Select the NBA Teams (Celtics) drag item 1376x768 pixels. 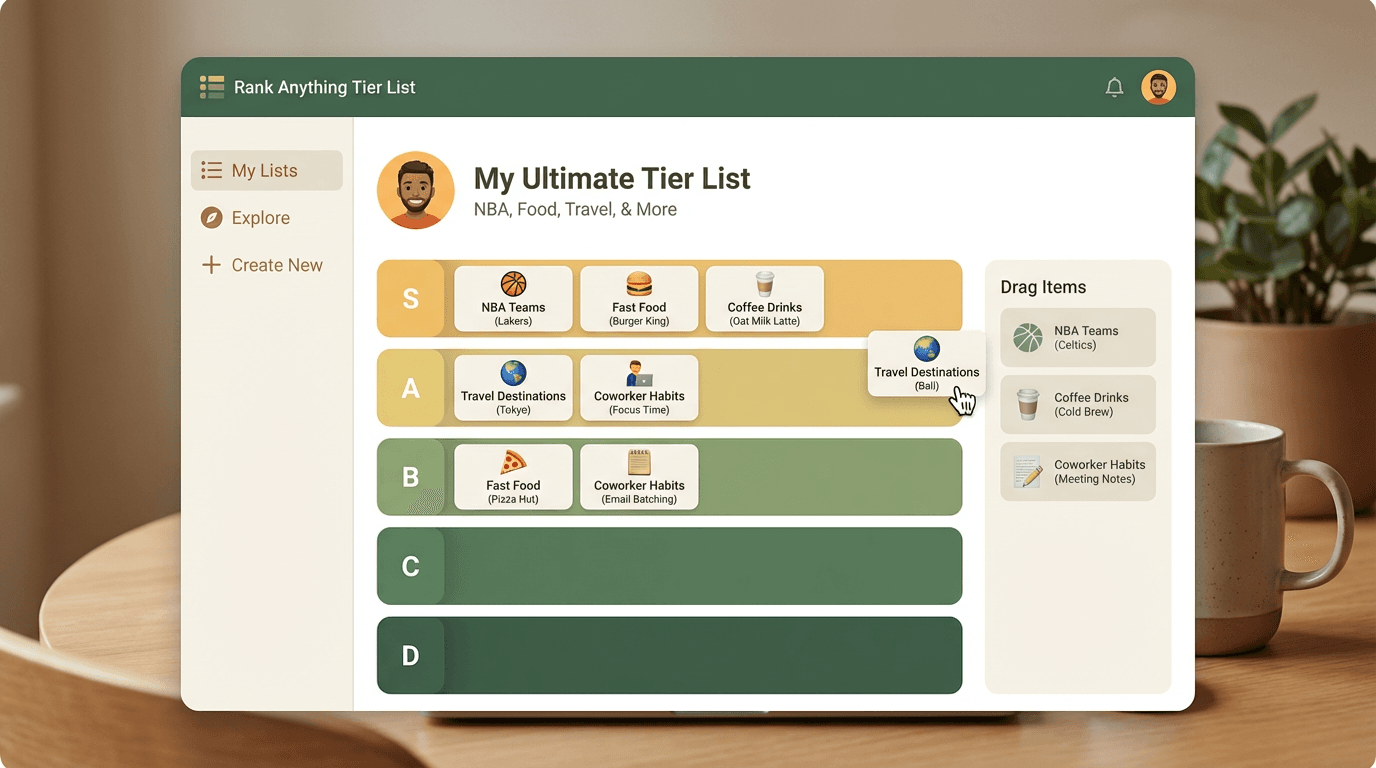[1078, 338]
